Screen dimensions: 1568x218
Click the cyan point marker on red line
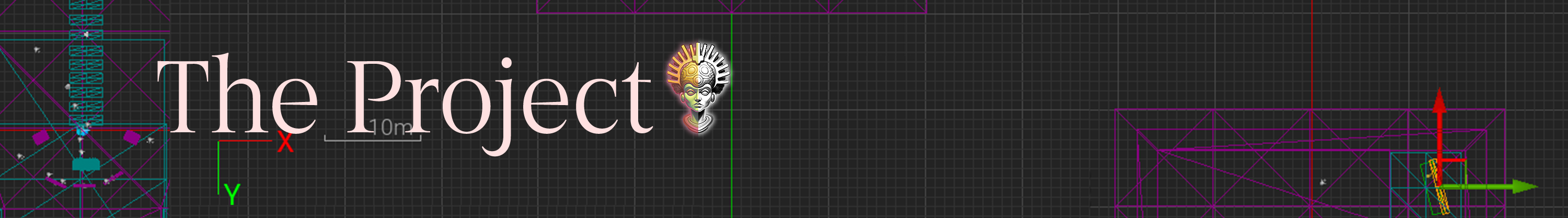pos(82,130)
